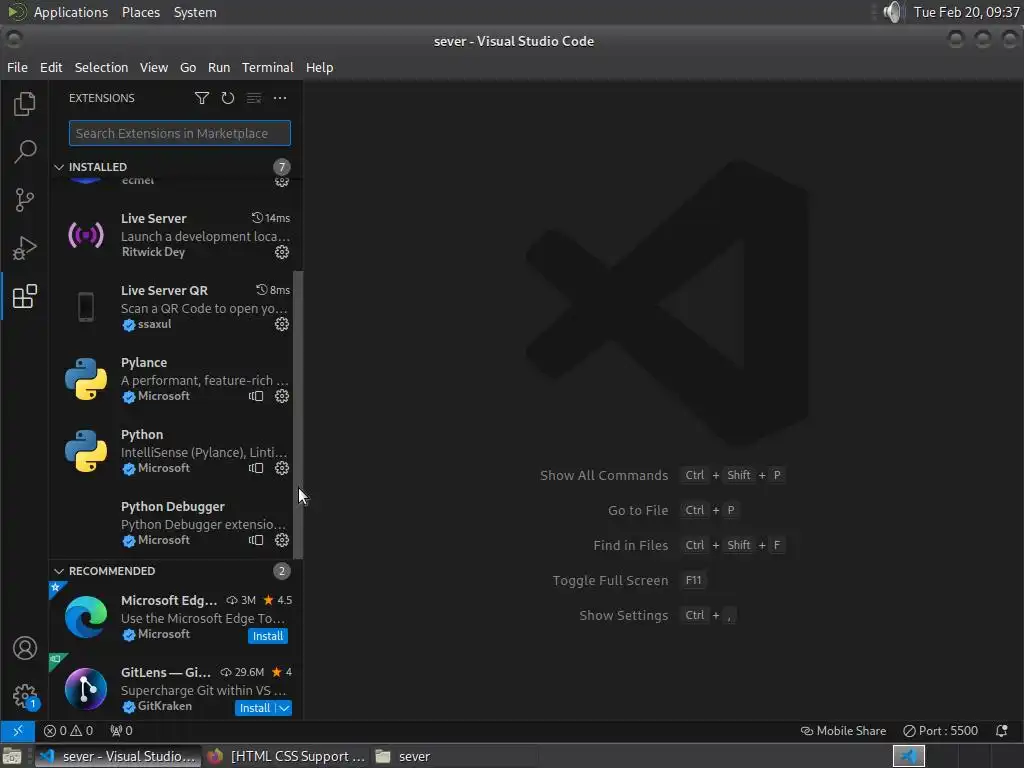Open notifications bell in status bar
This screenshot has width=1024, height=768.
[x=1002, y=731]
